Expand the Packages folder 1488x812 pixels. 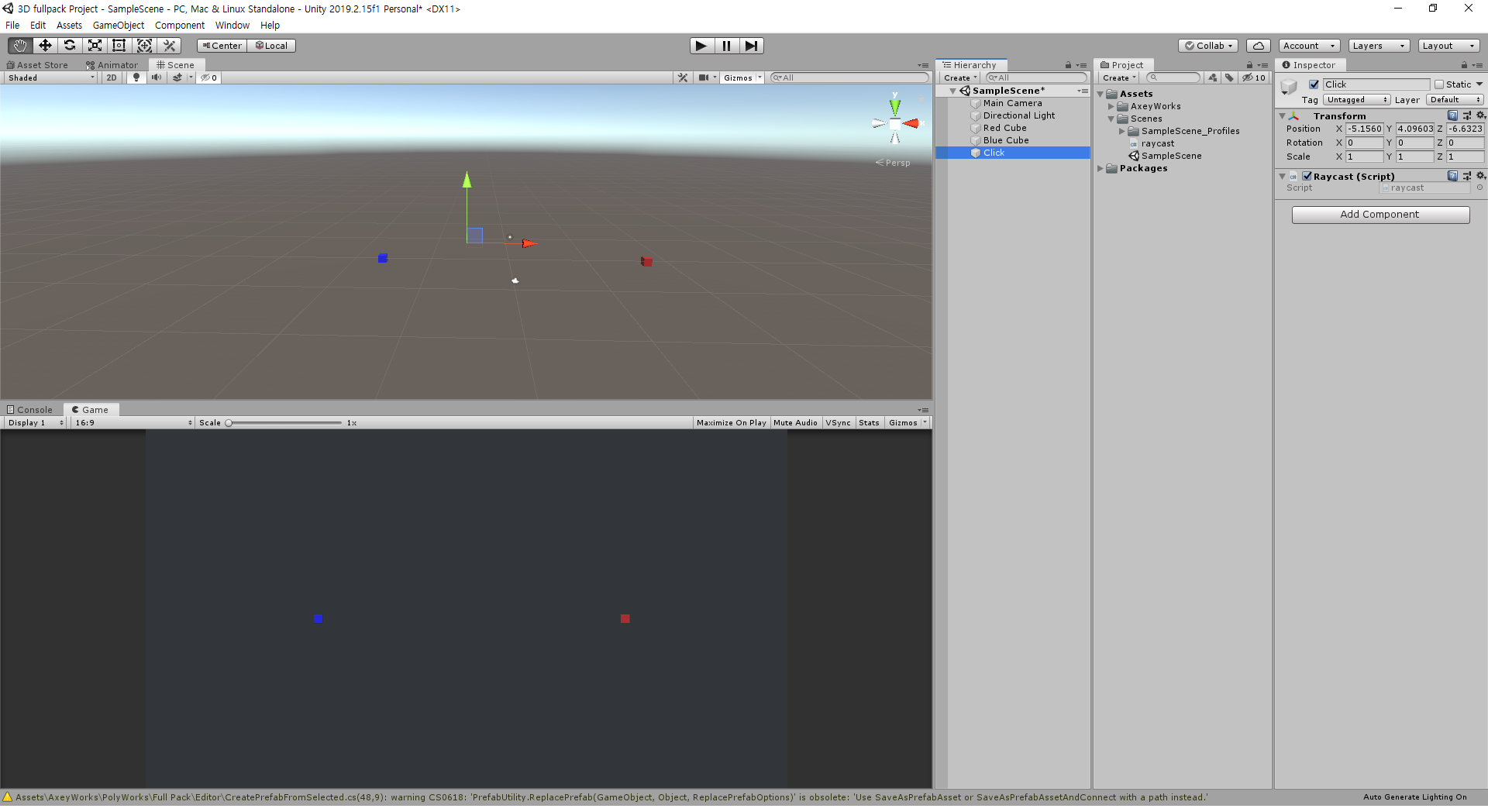click(x=1100, y=168)
